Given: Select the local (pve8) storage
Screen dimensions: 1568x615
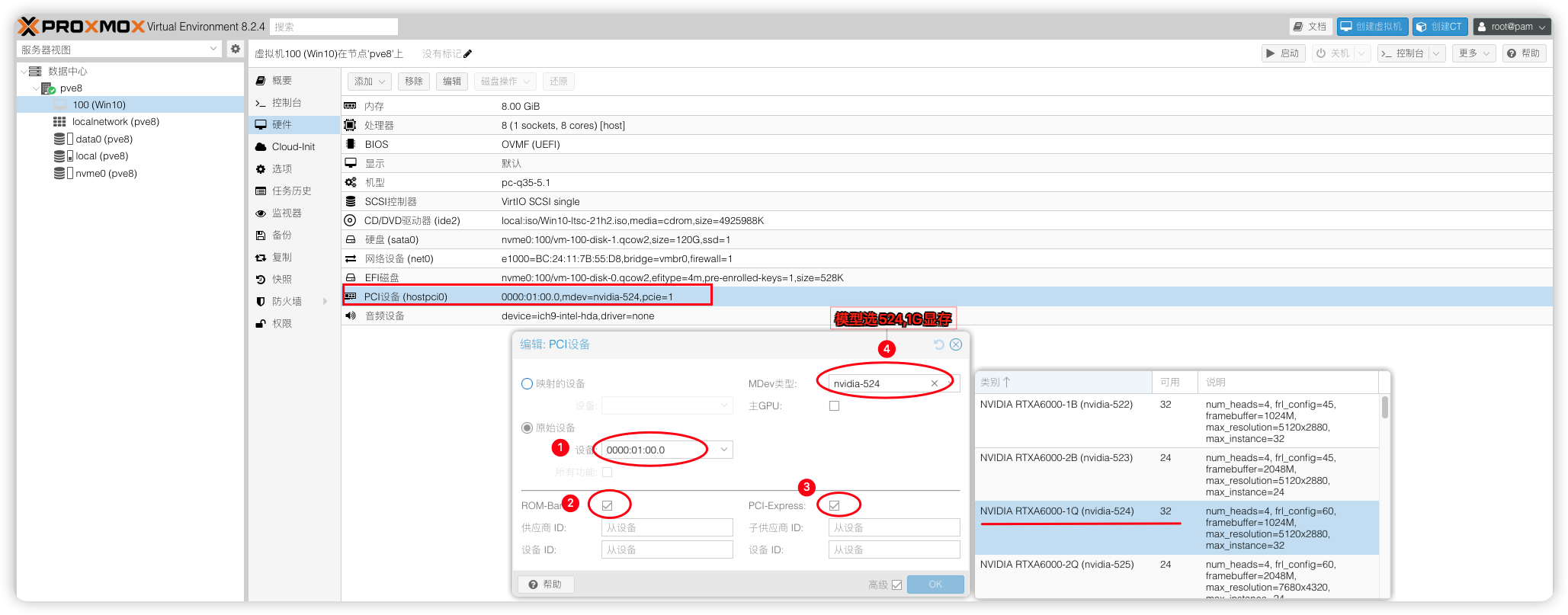Looking at the screenshot, I should click(102, 155).
